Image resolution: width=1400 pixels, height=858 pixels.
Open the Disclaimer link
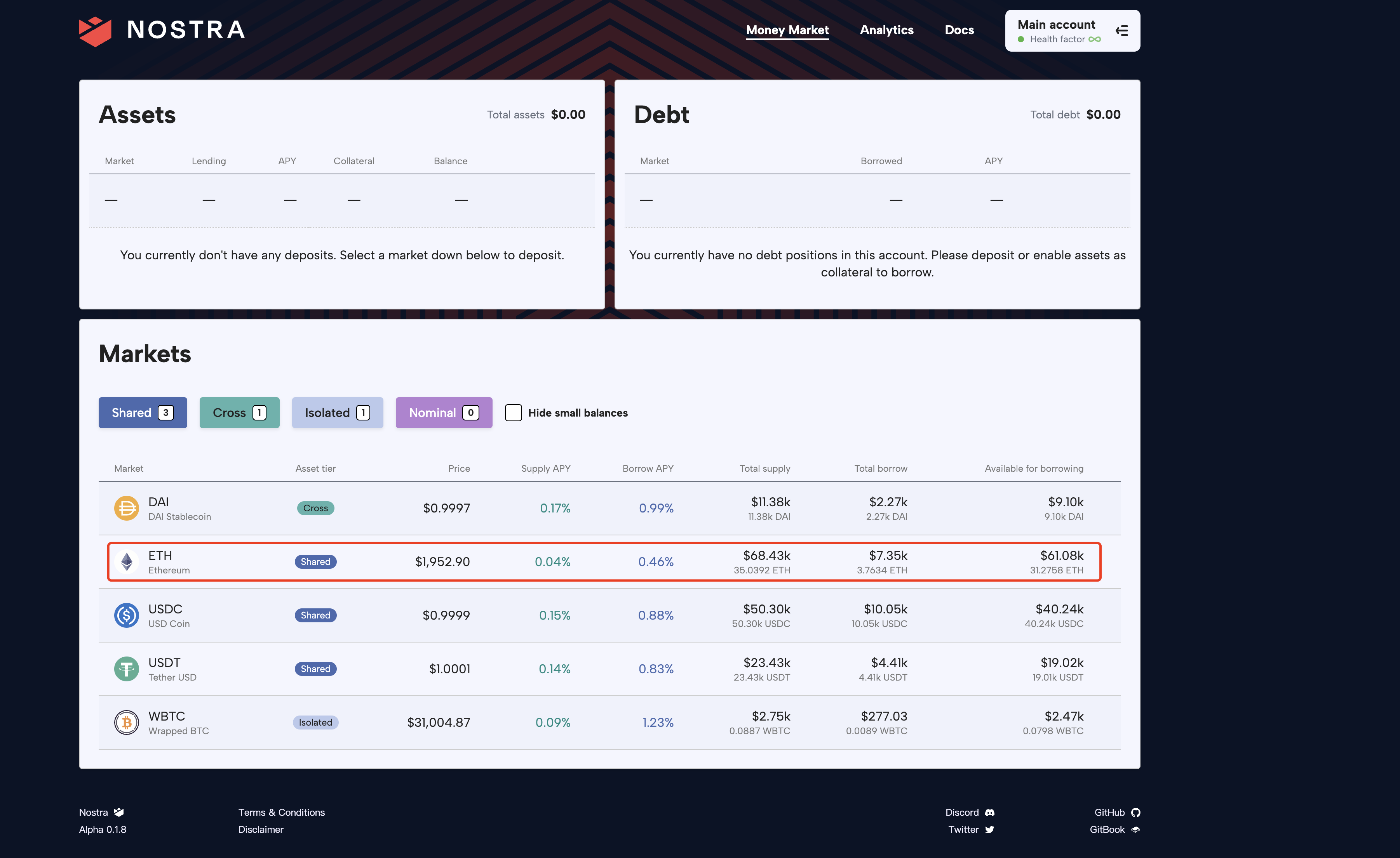[x=261, y=830]
